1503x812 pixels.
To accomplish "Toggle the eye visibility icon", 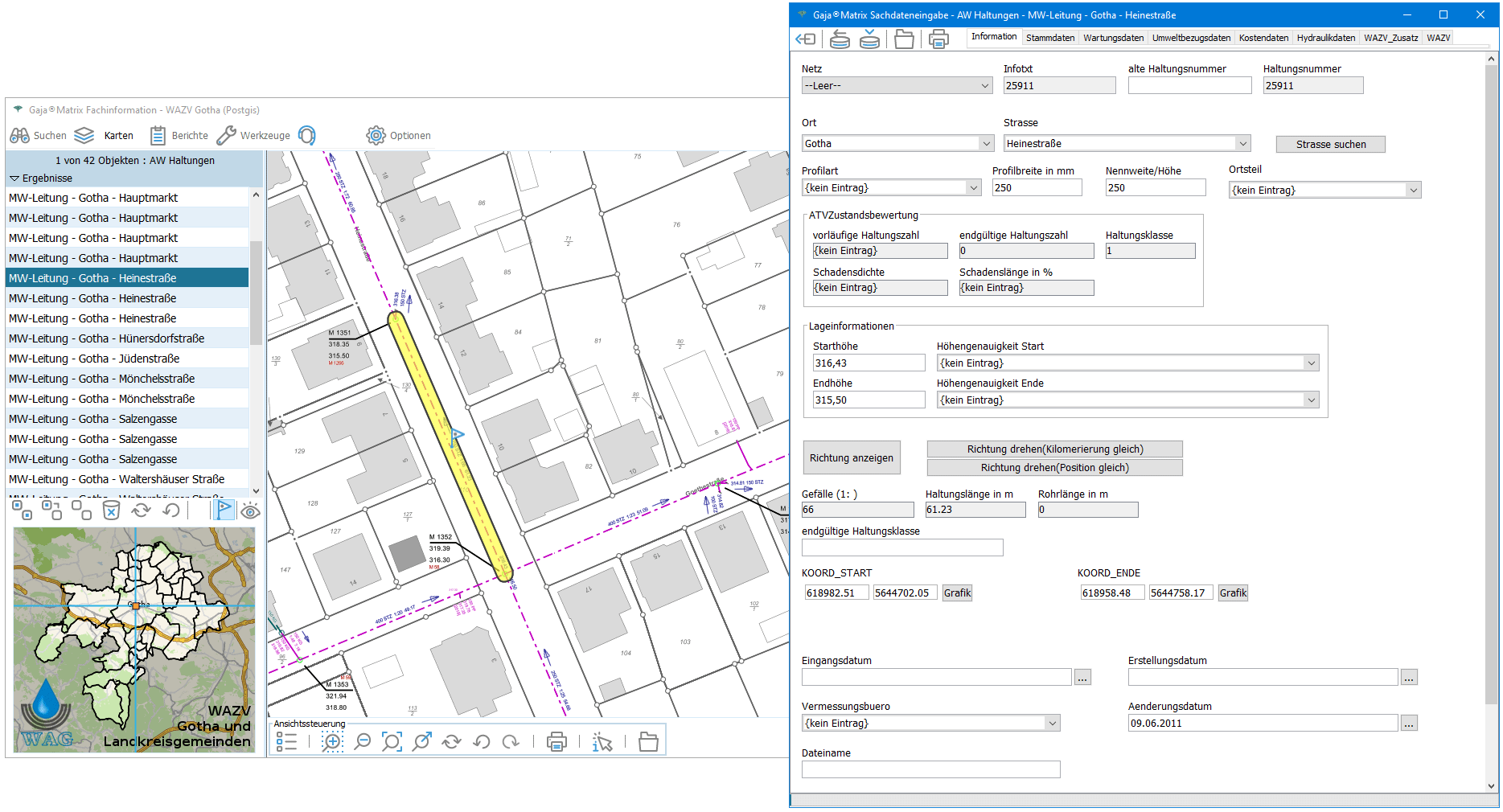I will (251, 511).
